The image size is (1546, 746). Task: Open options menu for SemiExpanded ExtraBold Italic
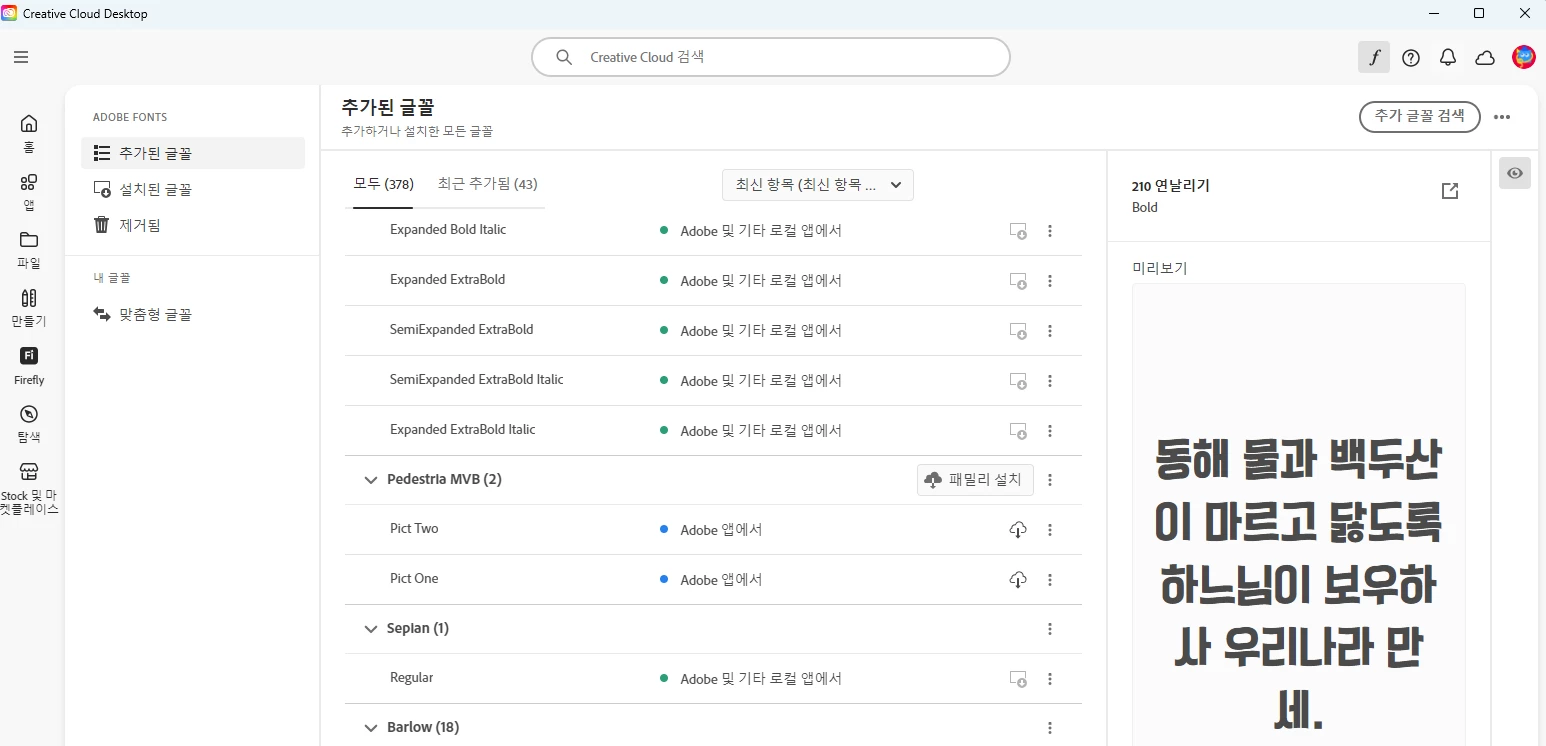(1050, 381)
